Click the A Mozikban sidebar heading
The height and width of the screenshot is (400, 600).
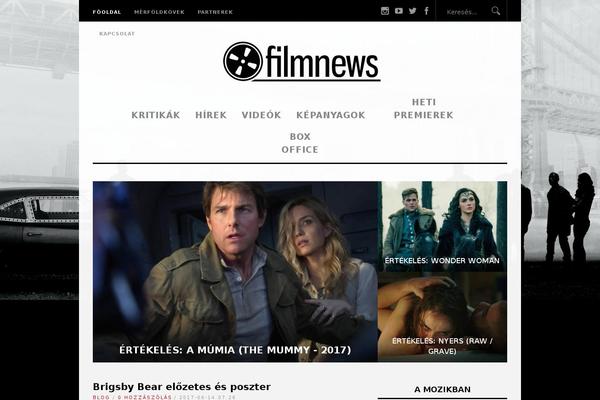click(442, 389)
